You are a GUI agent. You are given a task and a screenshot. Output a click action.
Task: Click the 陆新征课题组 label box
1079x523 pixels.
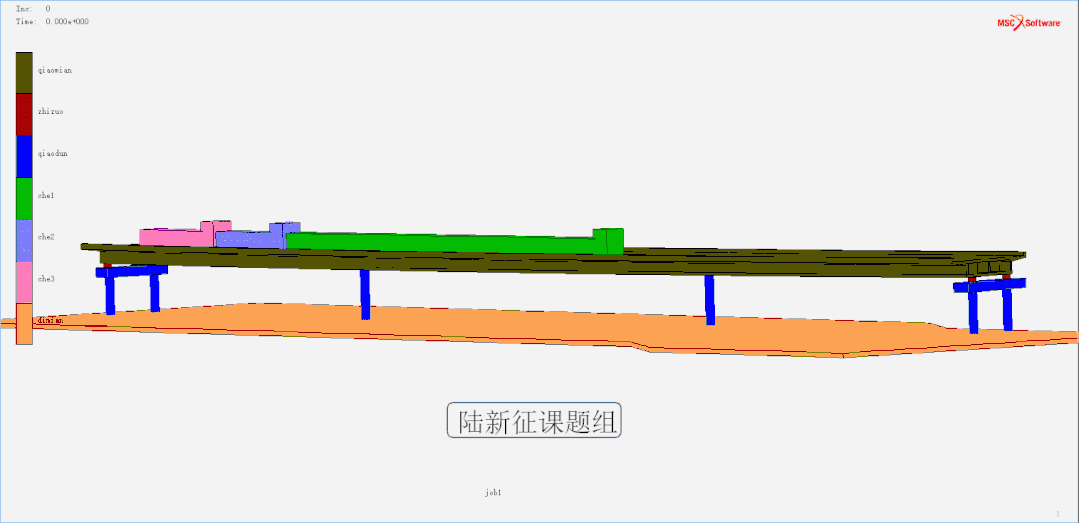click(534, 421)
